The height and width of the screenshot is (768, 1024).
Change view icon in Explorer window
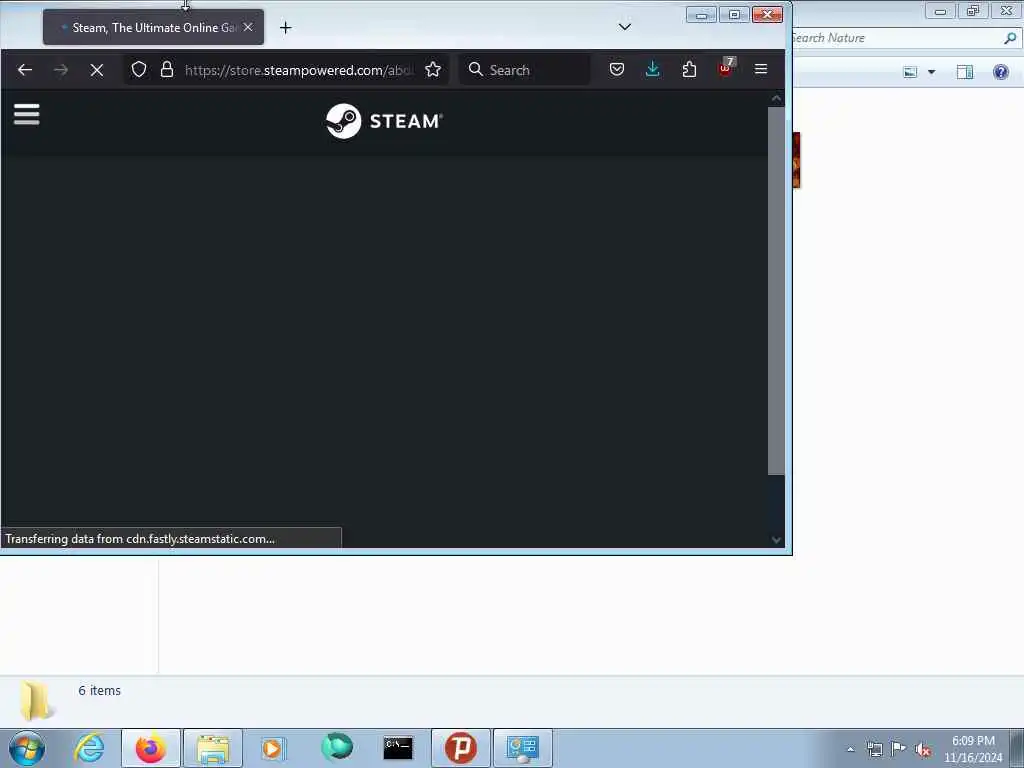[x=910, y=72]
